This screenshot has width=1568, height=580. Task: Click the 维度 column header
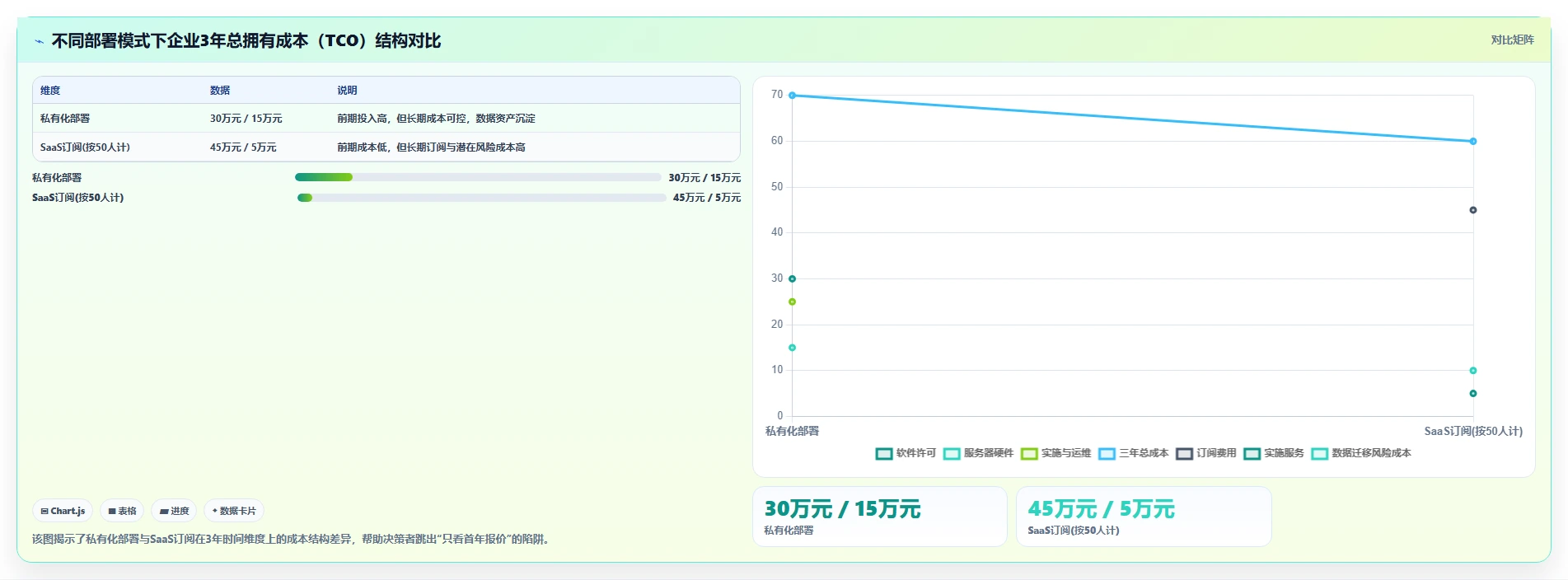click(x=50, y=91)
